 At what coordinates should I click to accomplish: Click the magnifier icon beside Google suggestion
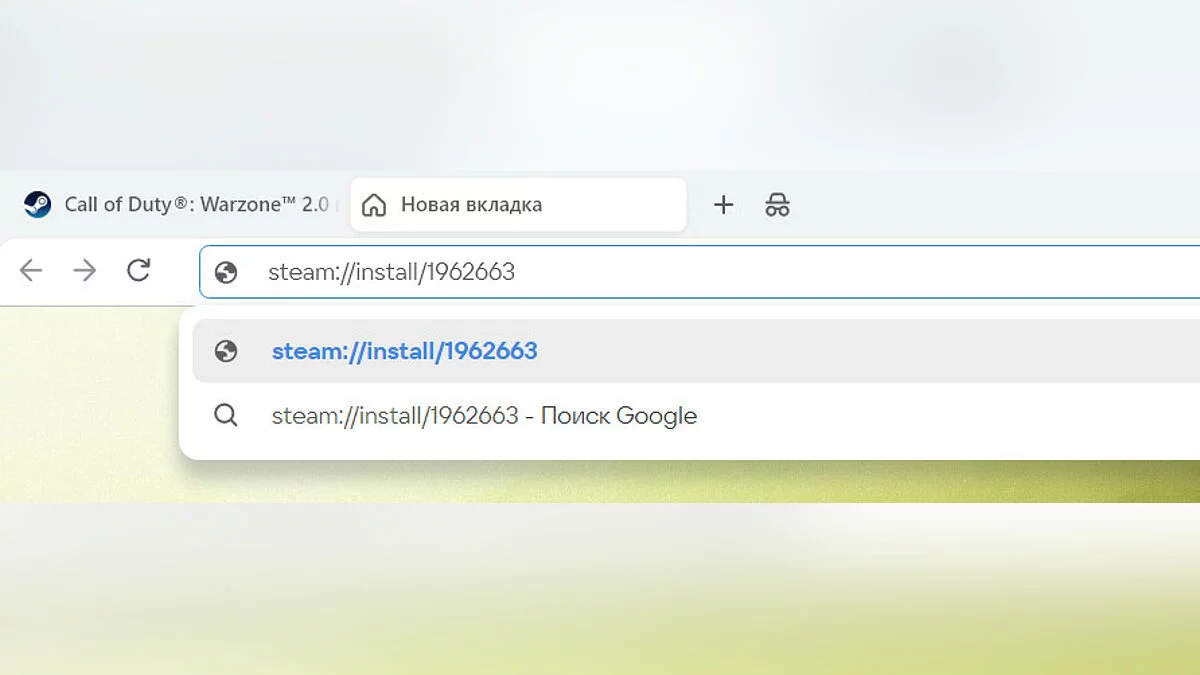pos(226,416)
